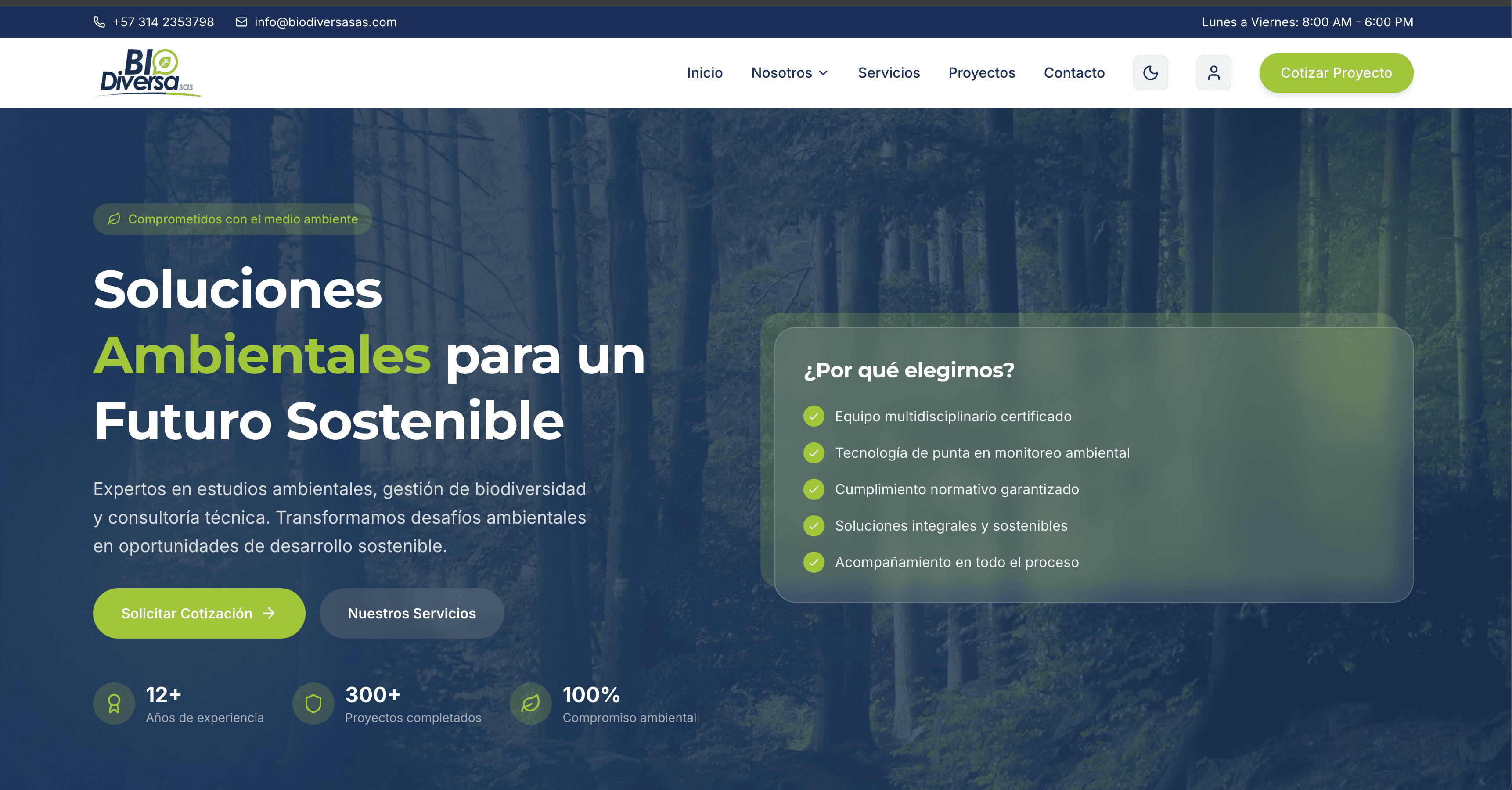The height and width of the screenshot is (790, 1512).
Task: Click the shield icon beside 300+ projects
Action: (313, 703)
